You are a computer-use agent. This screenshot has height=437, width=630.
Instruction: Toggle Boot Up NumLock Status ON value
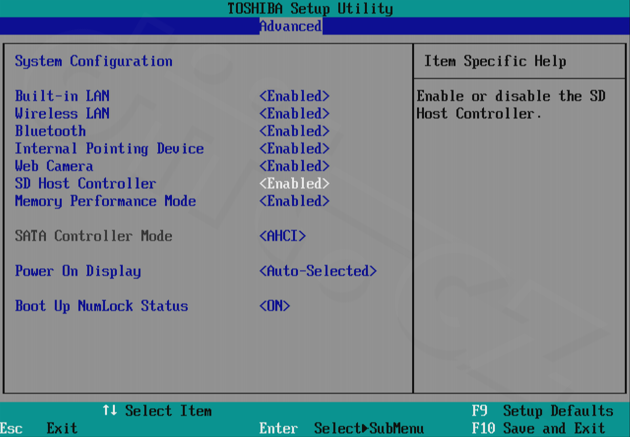tap(274, 306)
